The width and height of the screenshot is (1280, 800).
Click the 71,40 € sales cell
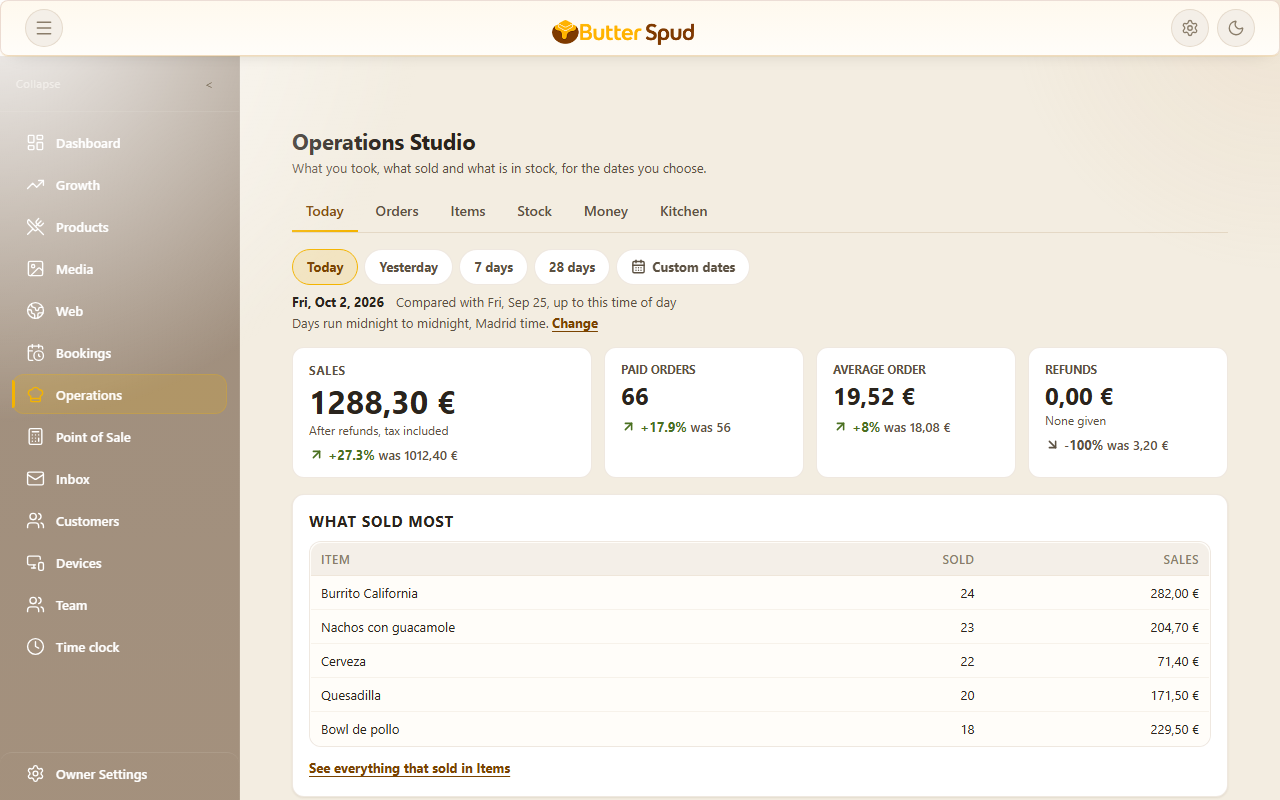point(1178,661)
